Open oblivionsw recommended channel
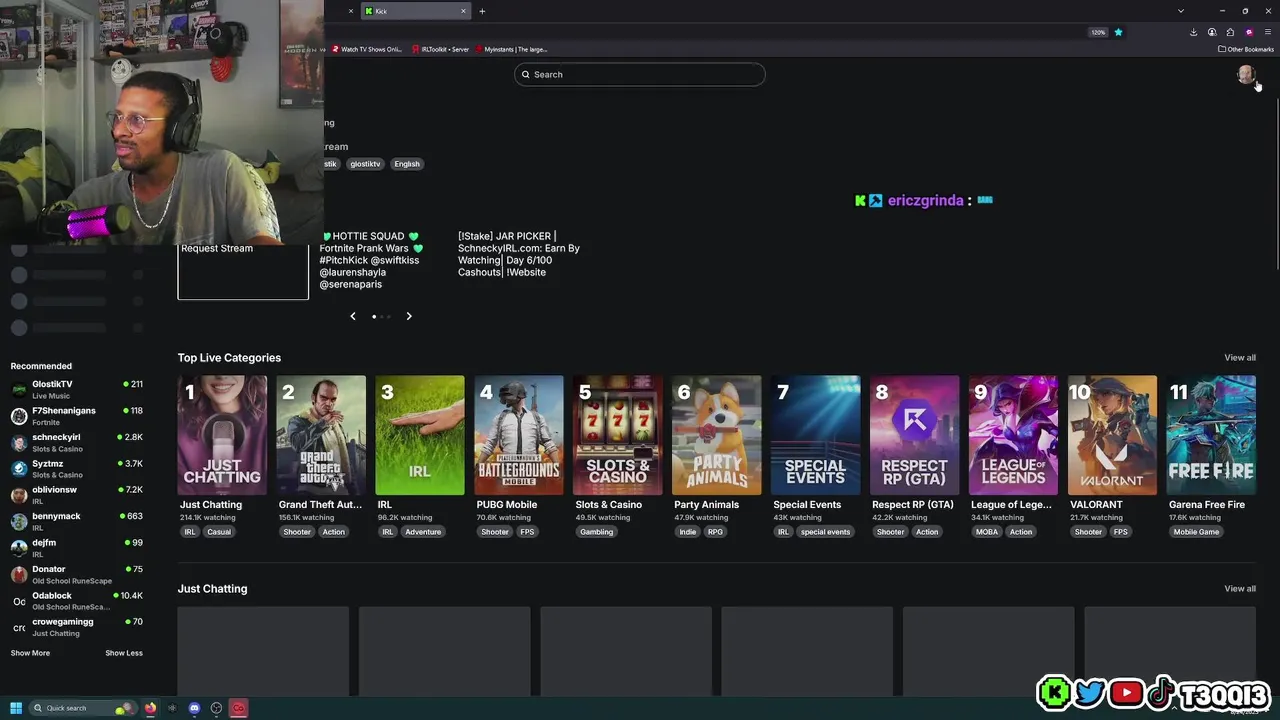1280x720 pixels. tap(77, 495)
